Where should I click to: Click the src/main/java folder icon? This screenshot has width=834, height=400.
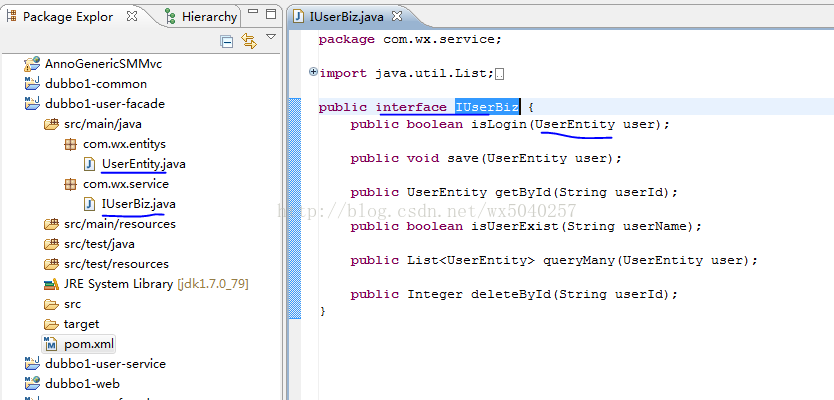click(x=51, y=124)
